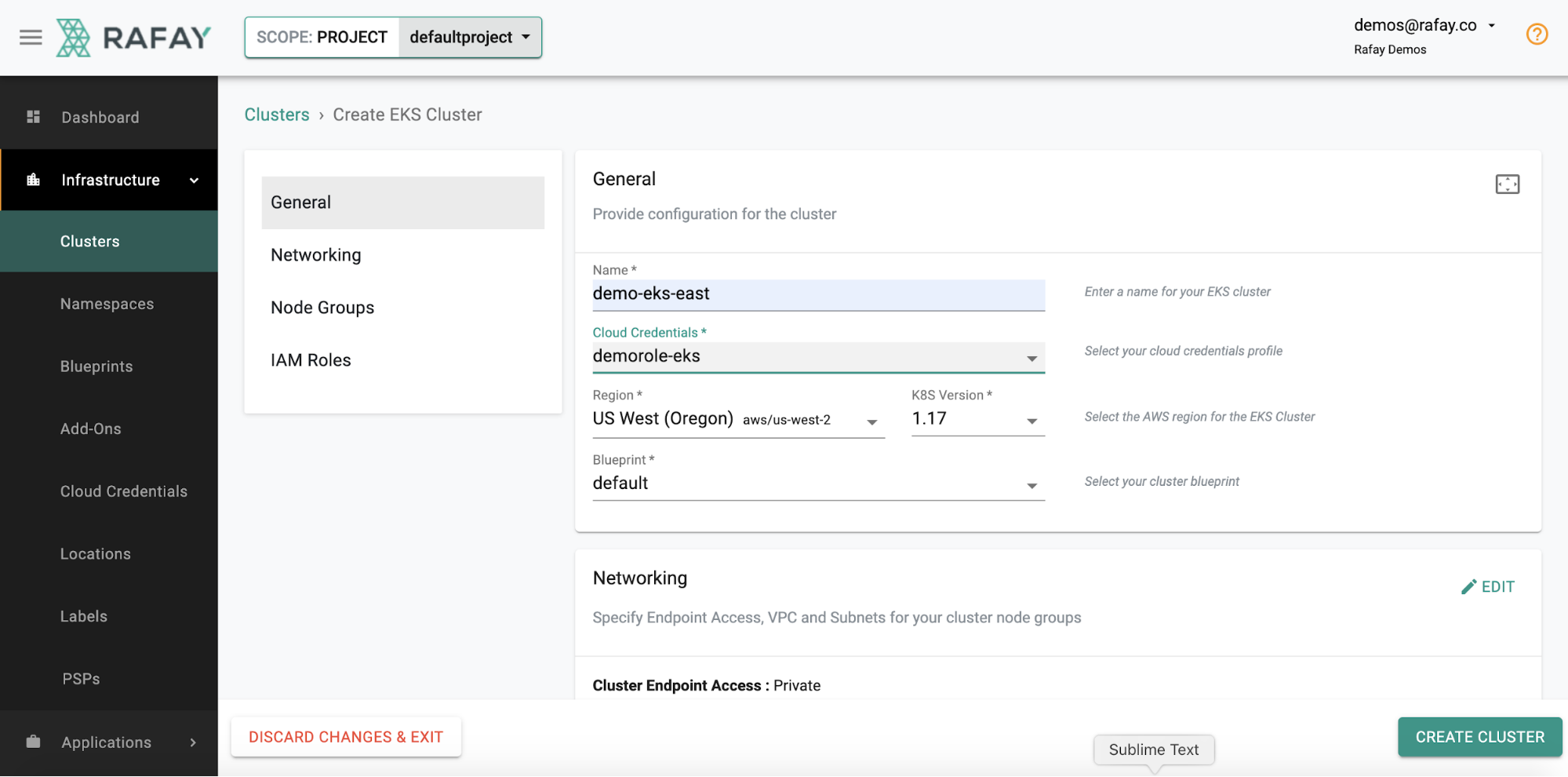Viewport: 1568px width, 777px height.
Task: Select Node Groups section tab
Action: click(322, 308)
